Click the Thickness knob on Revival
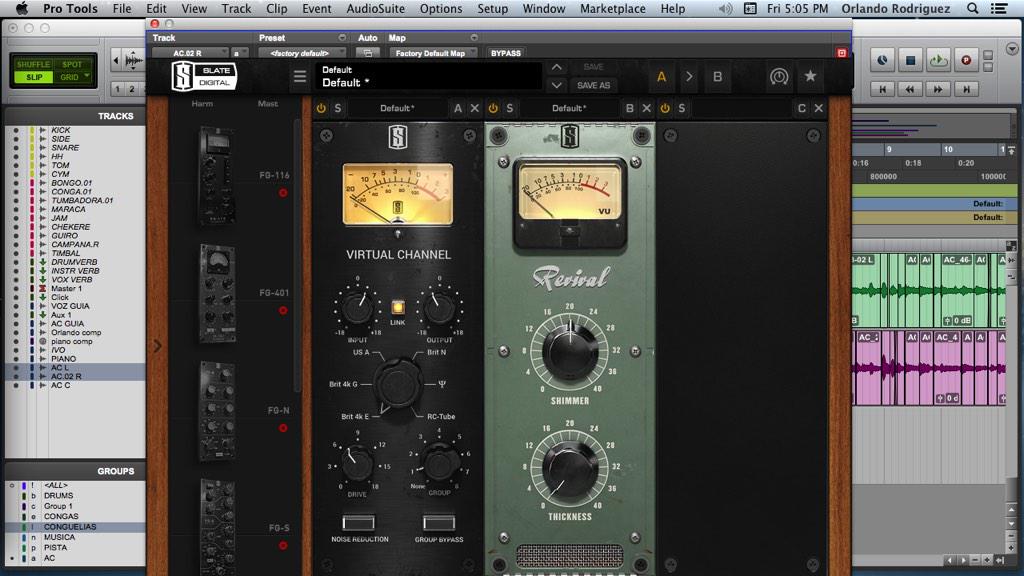 [570, 467]
